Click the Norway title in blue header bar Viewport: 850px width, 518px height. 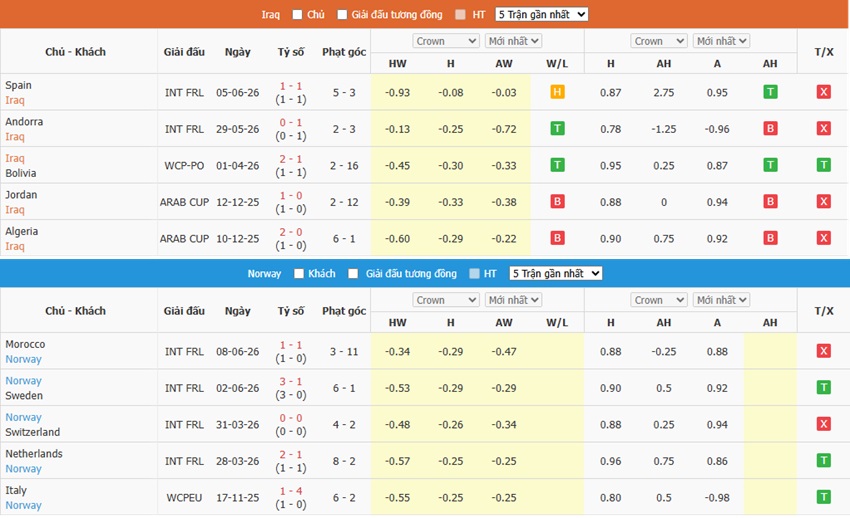point(264,274)
